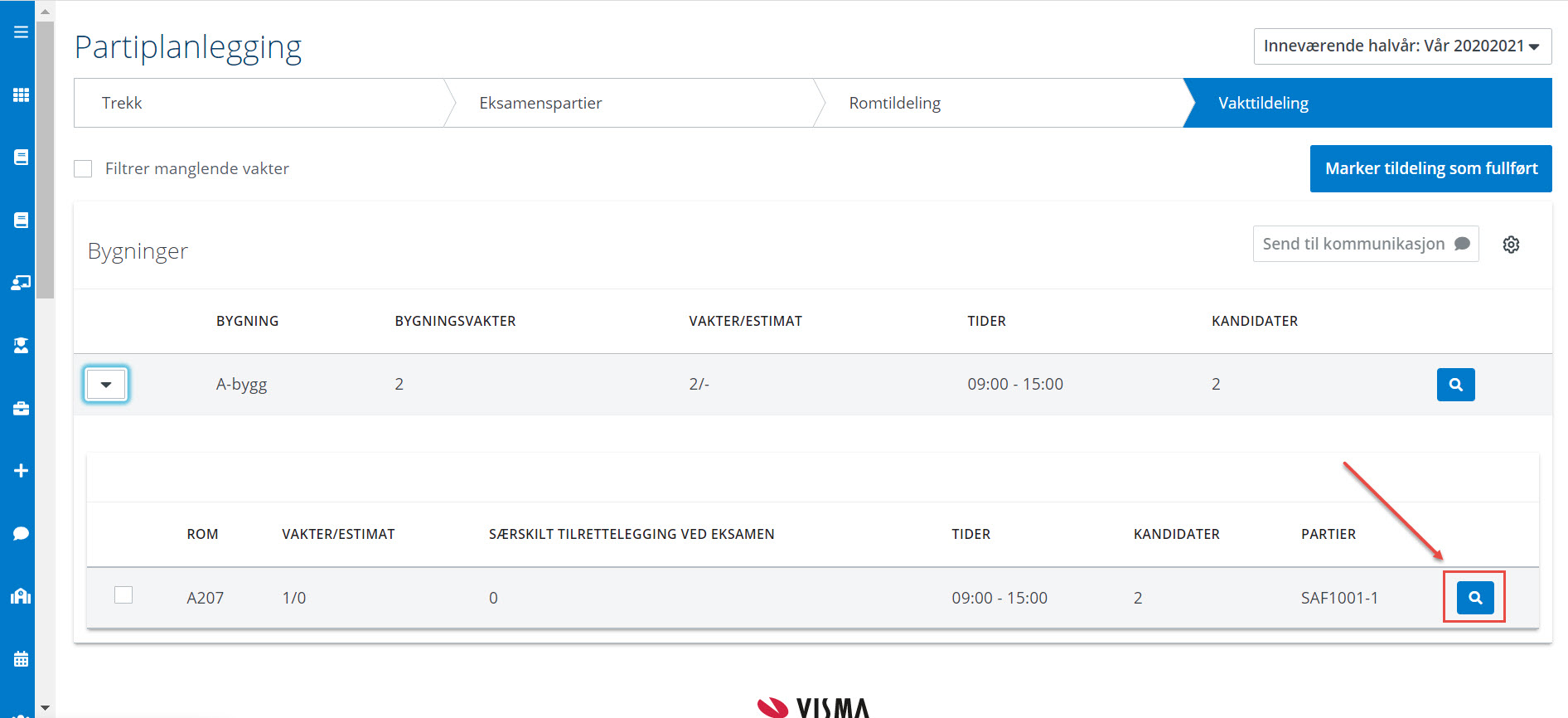Open the teacher presentation icon in sidebar
This screenshot has height=718, width=1568.
[21, 283]
